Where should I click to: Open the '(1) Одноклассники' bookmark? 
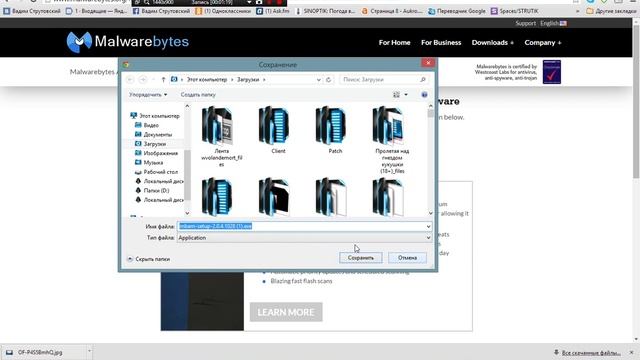pyautogui.click(x=223, y=11)
